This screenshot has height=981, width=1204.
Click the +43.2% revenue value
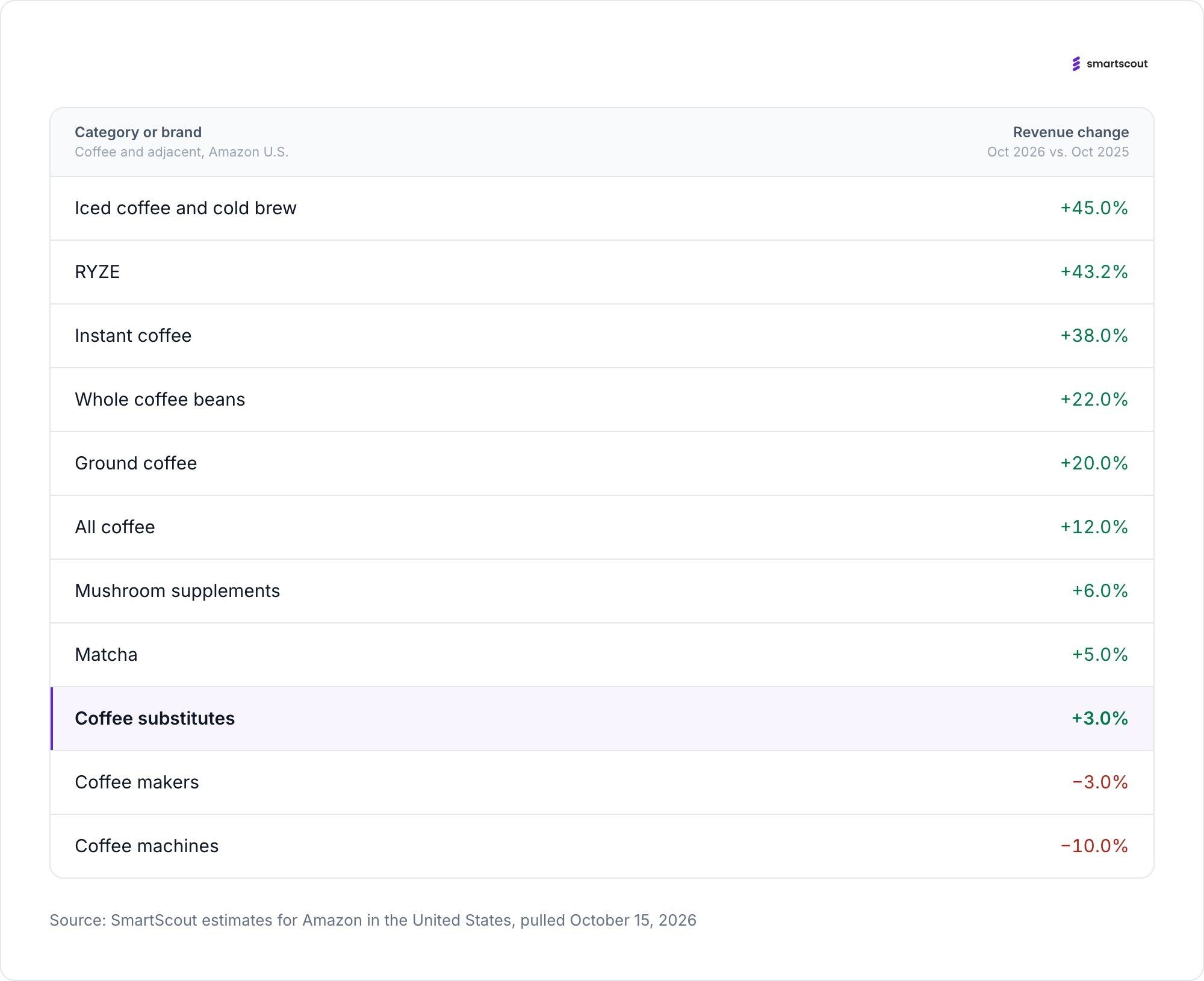[x=1094, y=272]
